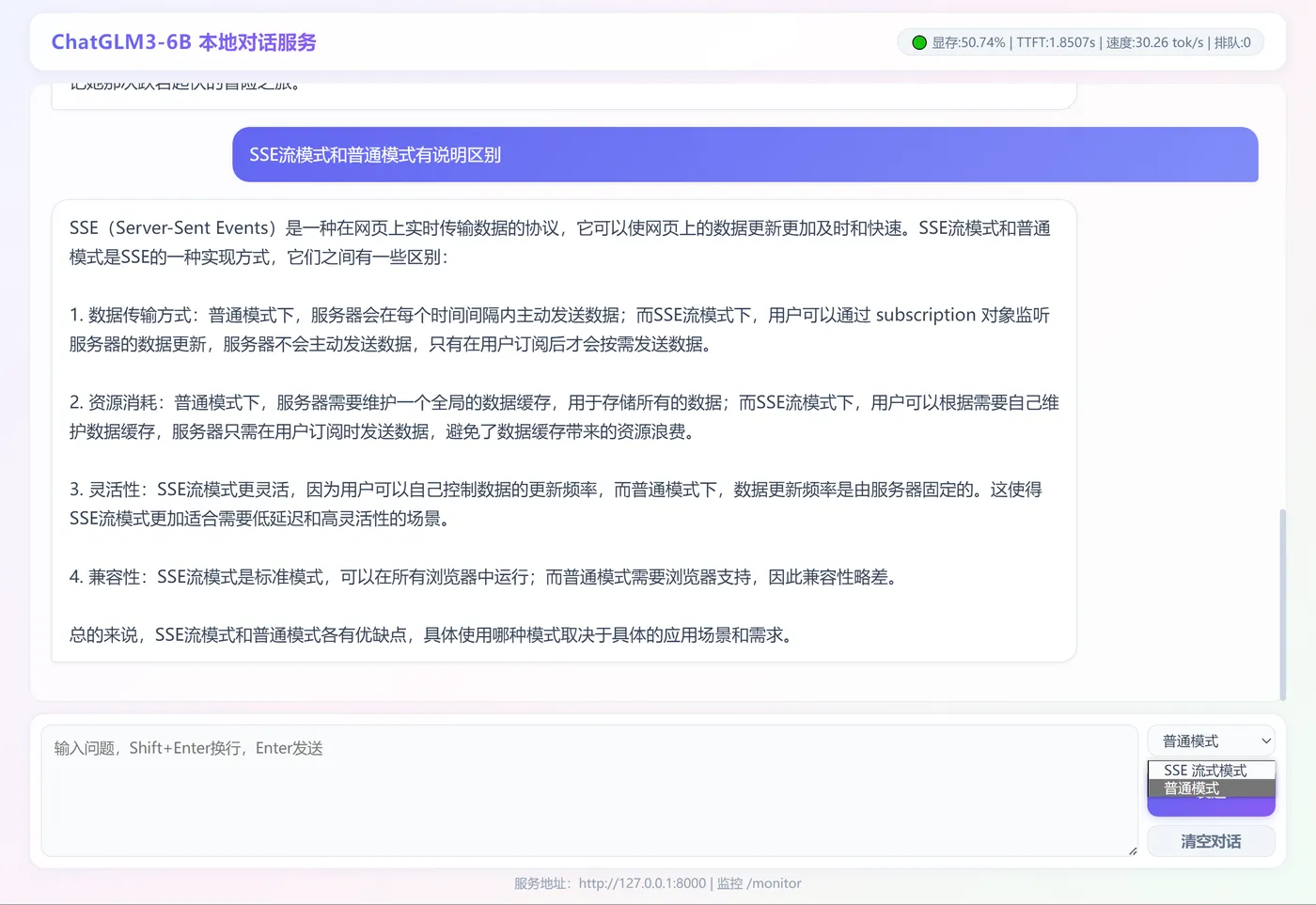Choose the SSE 流式模式 option
This screenshot has height=905, width=1316.
click(1211, 770)
